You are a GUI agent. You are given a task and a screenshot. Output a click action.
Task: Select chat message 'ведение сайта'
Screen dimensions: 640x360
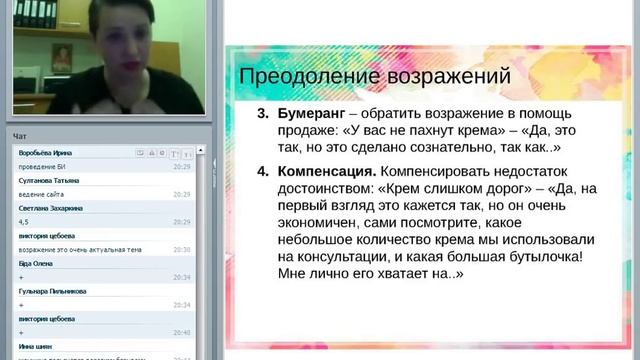(41, 195)
